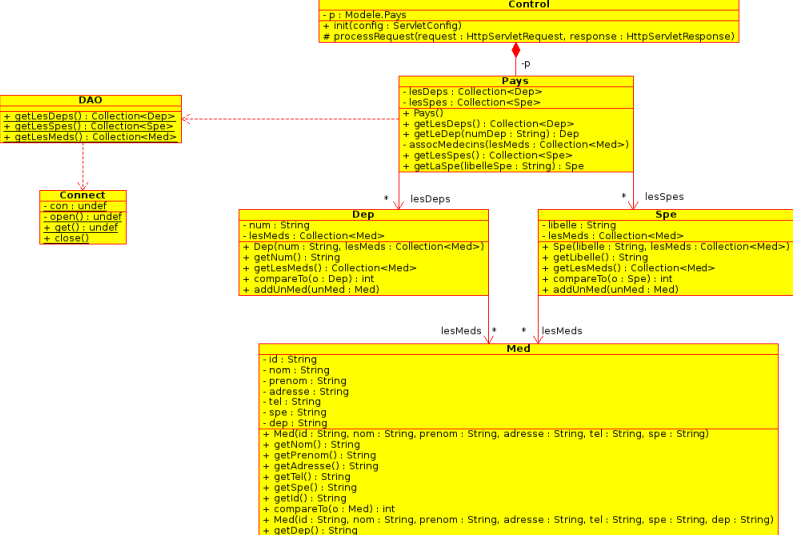This screenshot has height=535, width=793.
Task: Select the processRequest method in Control
Action: pyautogui.click(x=528, y=36)
